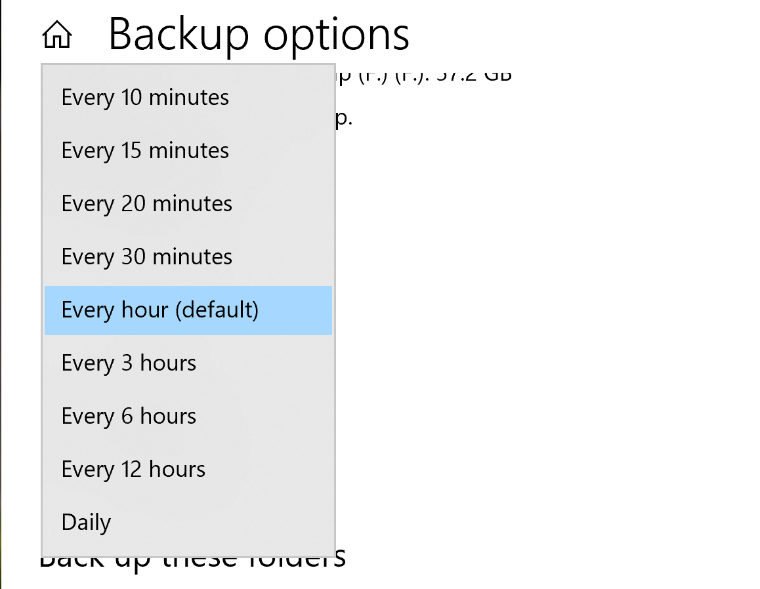Pick the last entry in the frequency list

(86, 522)
